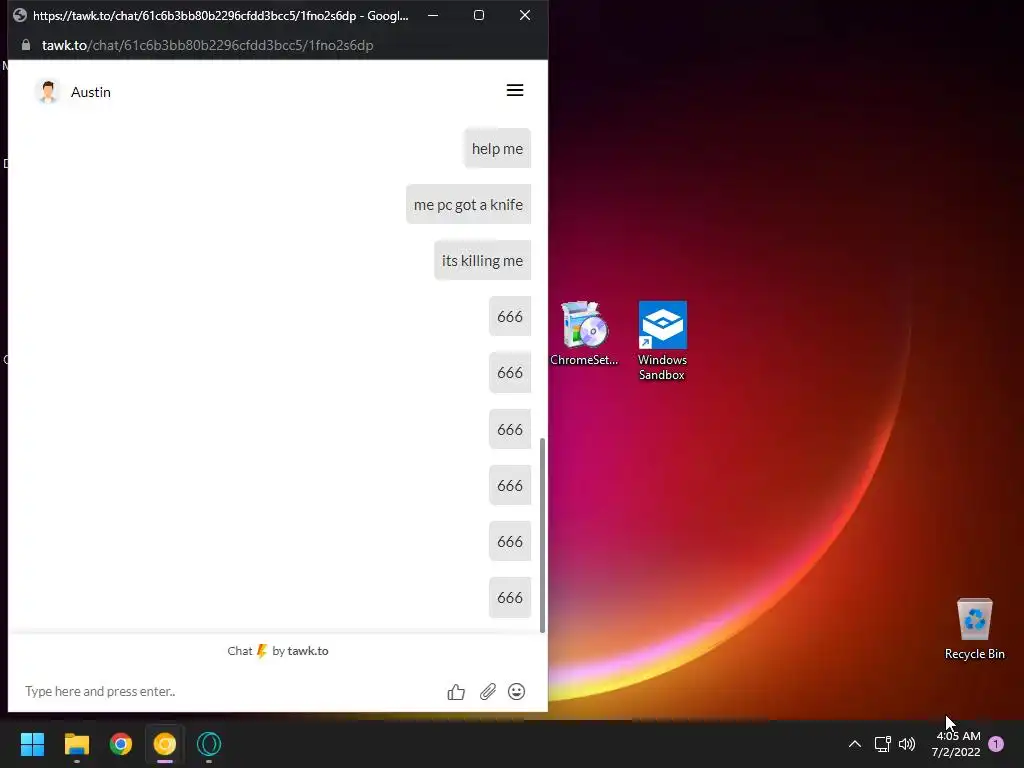Select the Windows Sandbox desktop shortcut
This screenshot has height=768, width=1024.
point(662,341)
